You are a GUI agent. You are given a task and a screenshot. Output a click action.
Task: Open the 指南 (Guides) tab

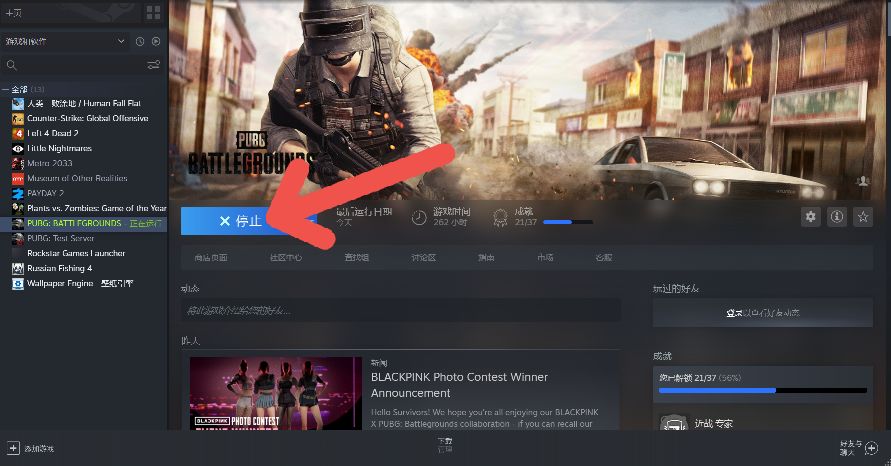(x=486, y=257)
